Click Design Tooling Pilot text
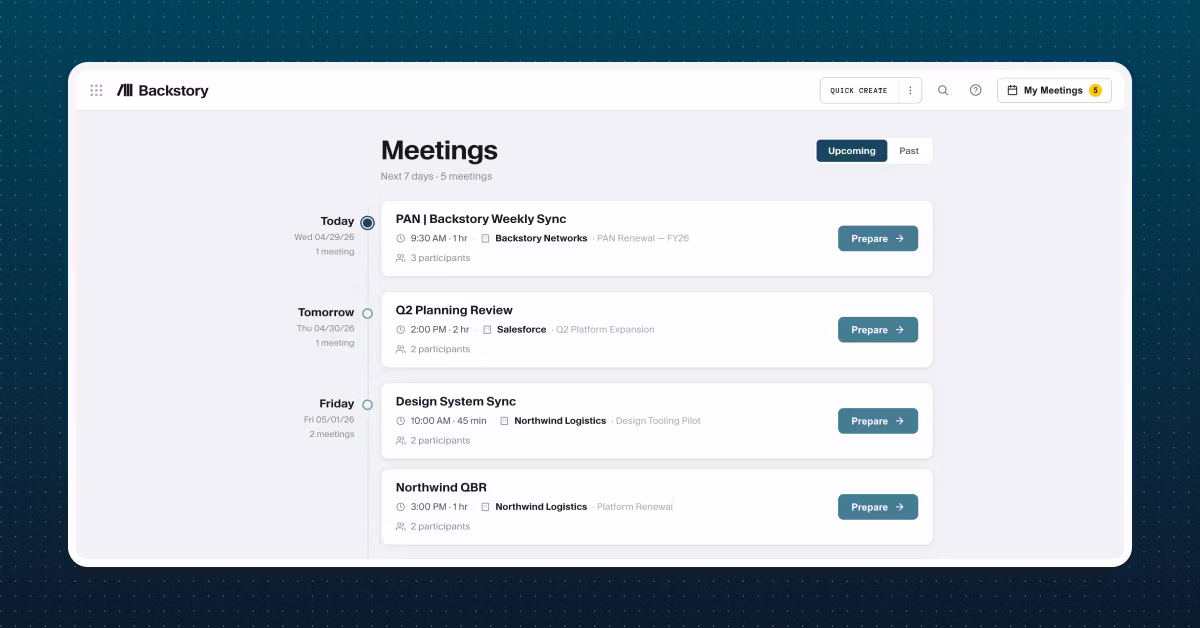 click(x=658, y=421)
